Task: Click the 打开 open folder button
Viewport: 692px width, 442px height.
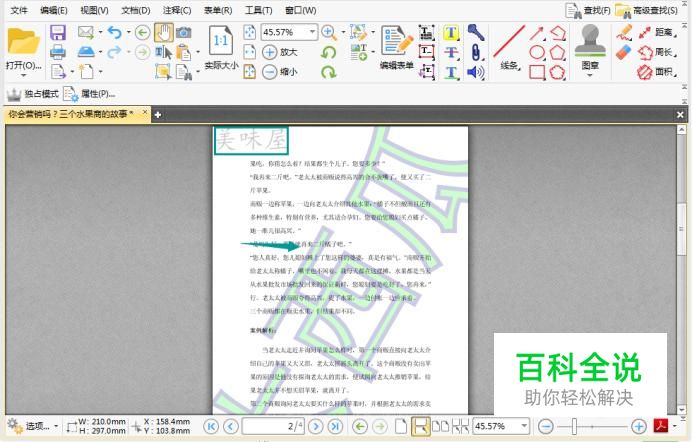Action: pos(23,48)
